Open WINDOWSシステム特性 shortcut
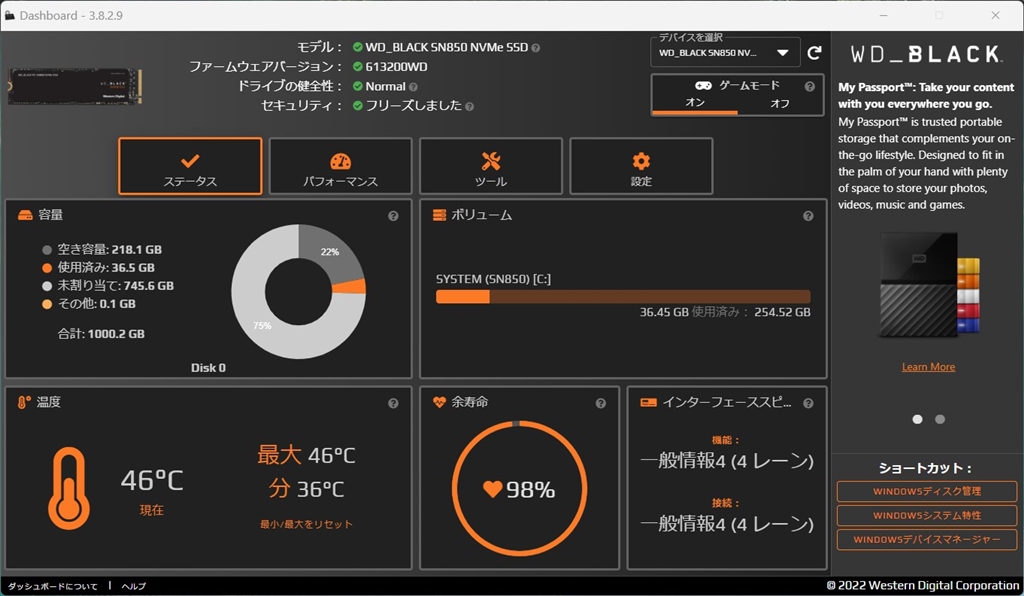Viewport: 1024px width, 596px height. point(927,516)
